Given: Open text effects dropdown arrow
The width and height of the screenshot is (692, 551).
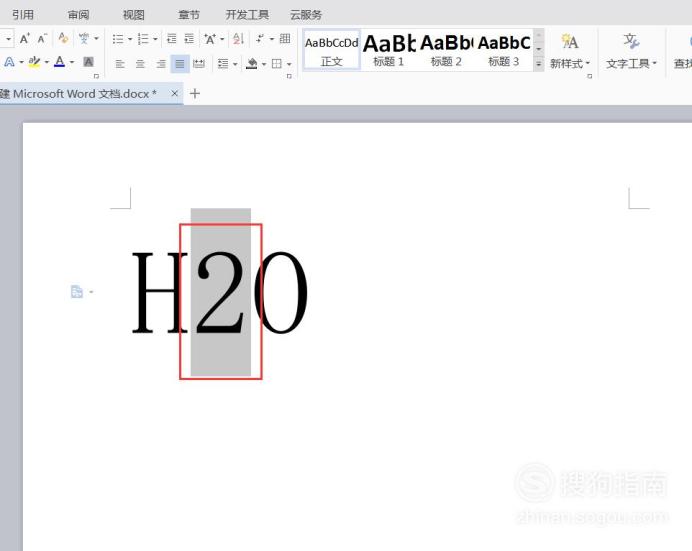Looking at the screenshot, I should (x=21, y=62).
